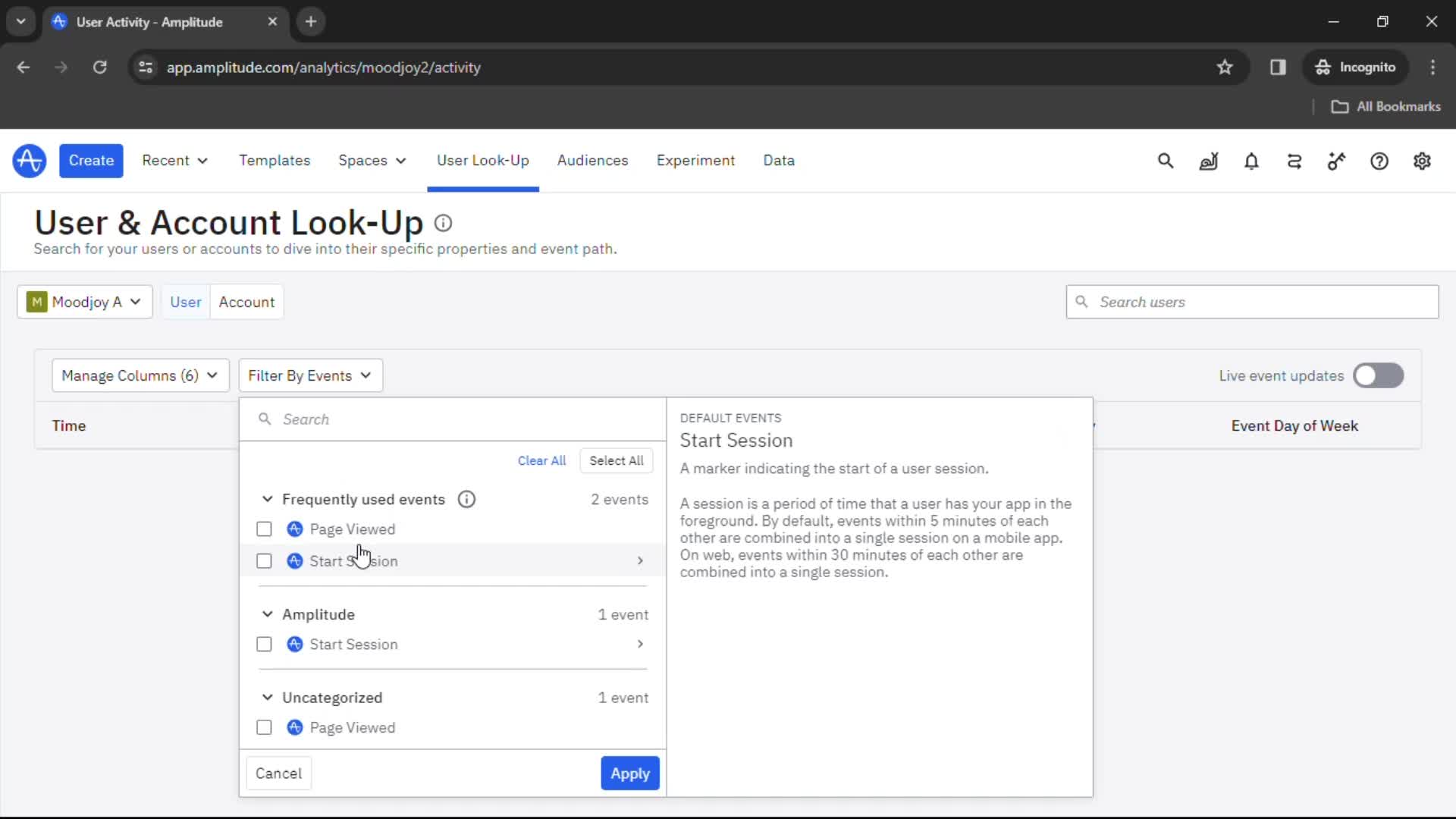Open notifications bell icon
The image size is (1456, 819).
[1251, 161]
